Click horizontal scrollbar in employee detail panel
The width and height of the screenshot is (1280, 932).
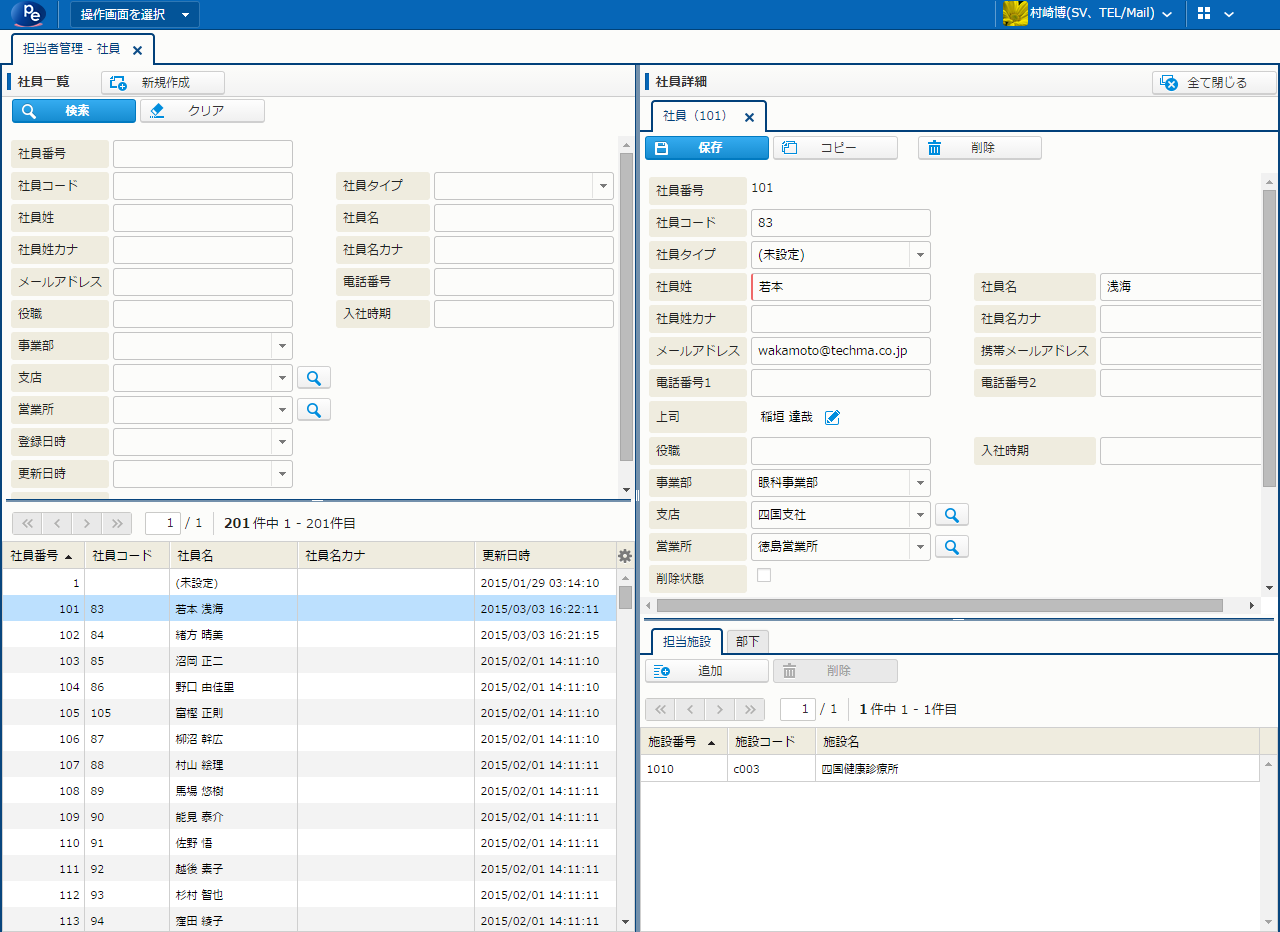coord(940,605)
